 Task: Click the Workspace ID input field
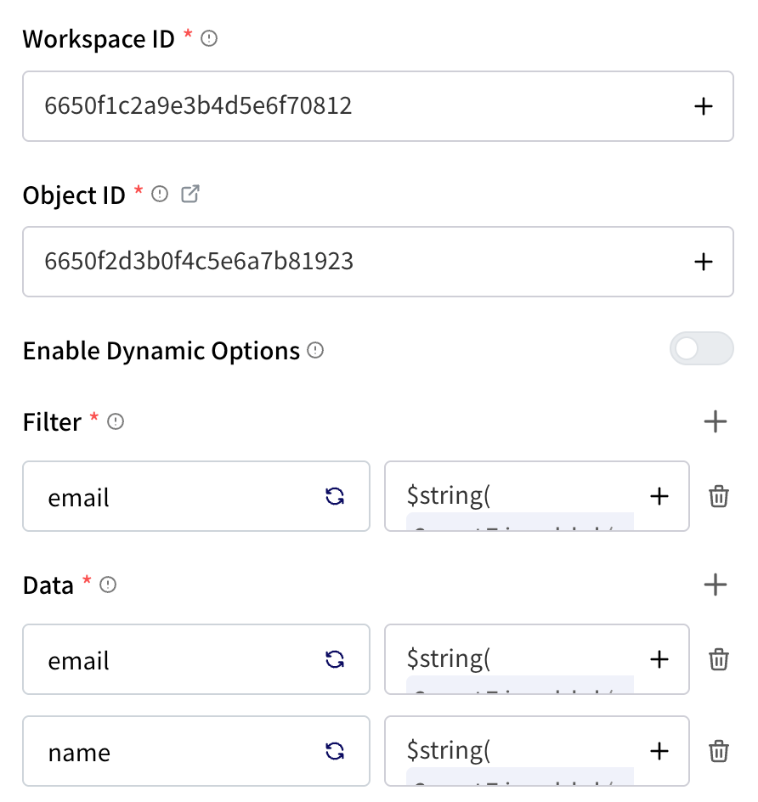point(378,106)
